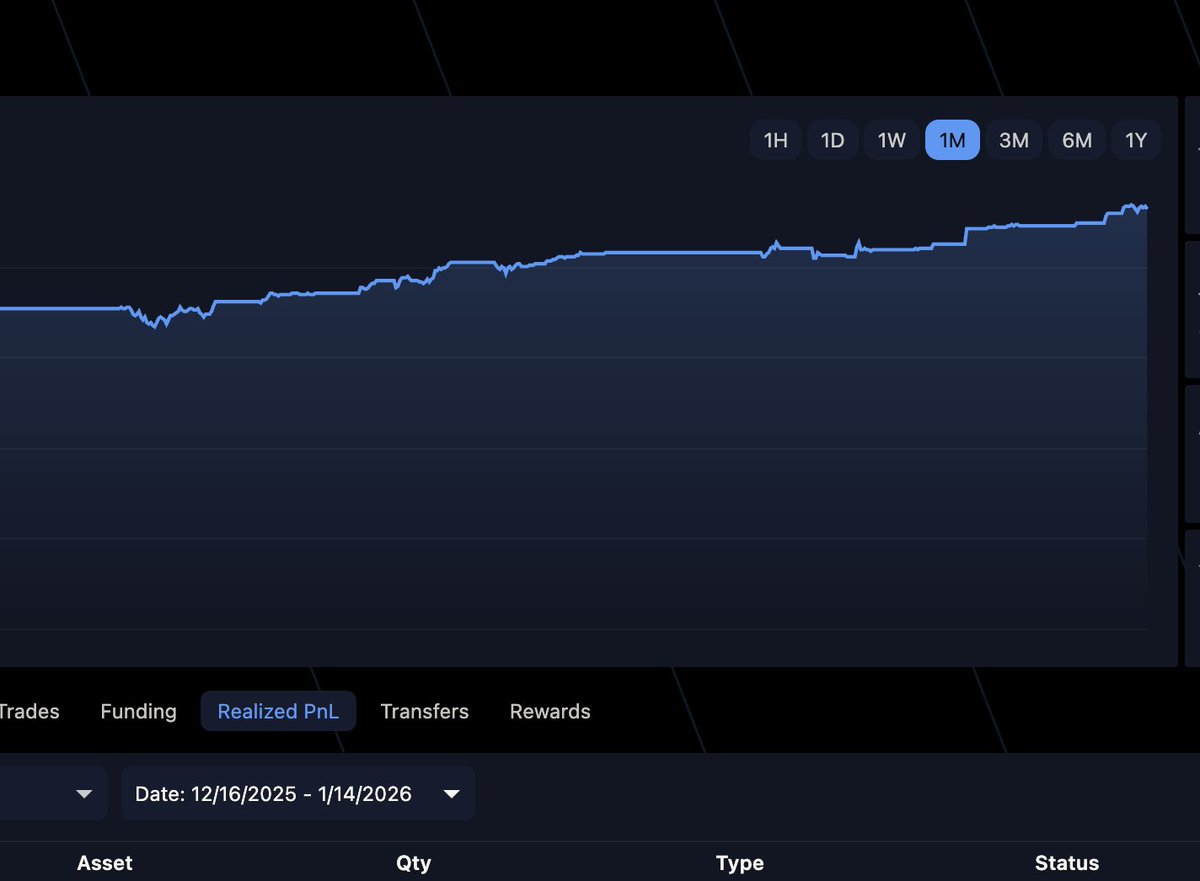Click the date dropdown chevron arrow
Screen dimensions: 1200x881
pos(452,793)
